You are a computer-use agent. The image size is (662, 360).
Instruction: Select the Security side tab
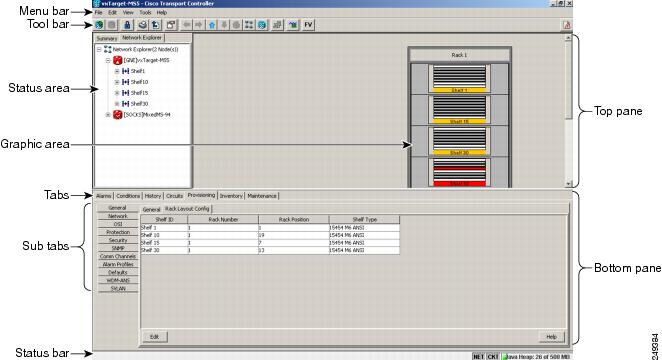(118, 240)
